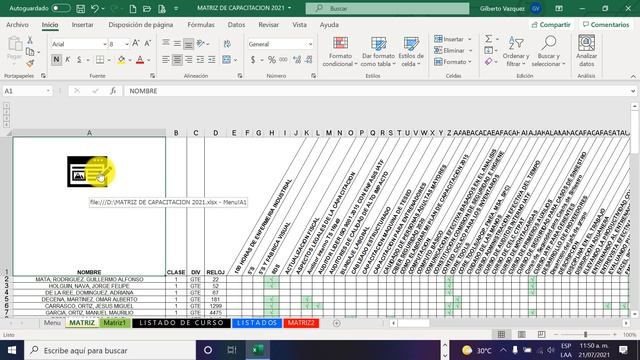Open the borders dropdown arrow
The height and width of the screenshot is (360, 640).
(x=109, y=60)
